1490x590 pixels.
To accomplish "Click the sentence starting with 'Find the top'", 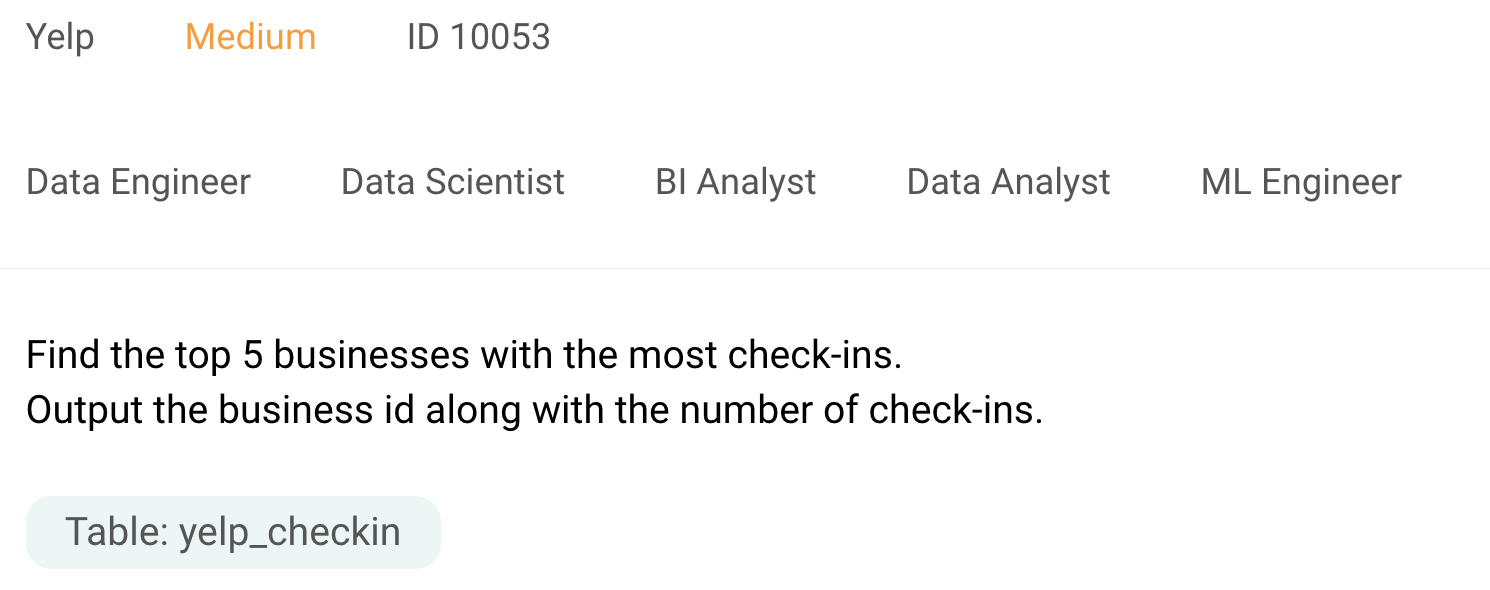I will pos(464,355).
